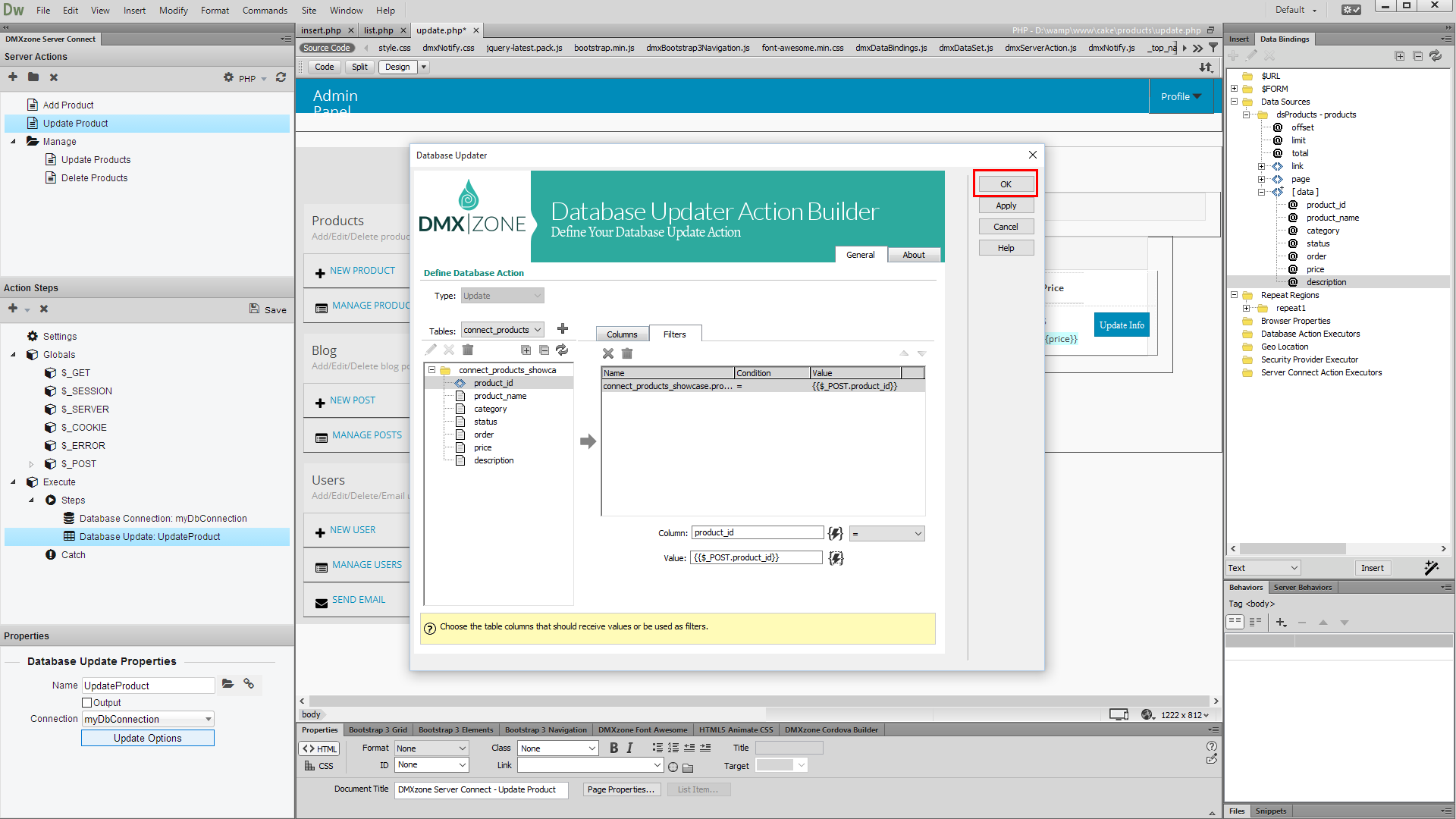The height and width of the screenshot is (819, 1456).
Task: Click the move filter up arrow
Action: [x=904, y=353]
